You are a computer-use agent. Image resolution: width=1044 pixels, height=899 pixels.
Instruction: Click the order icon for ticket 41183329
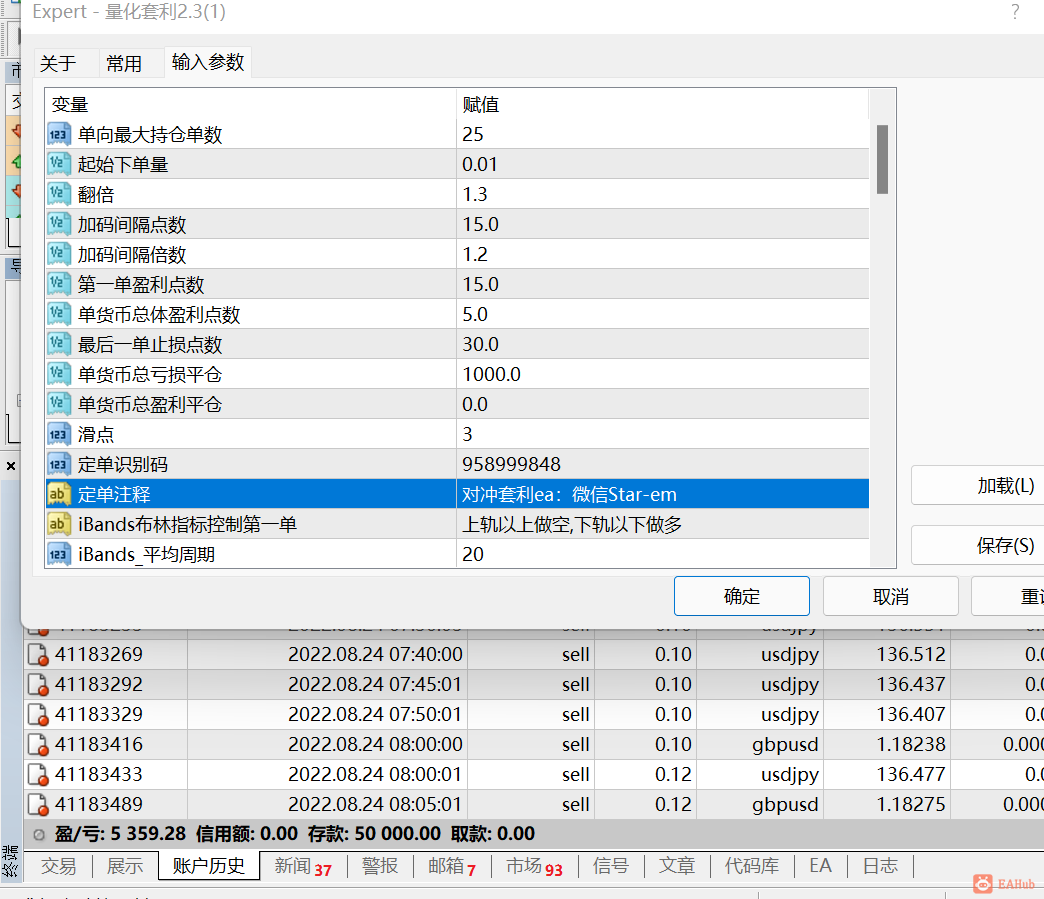tap(38, 715)
